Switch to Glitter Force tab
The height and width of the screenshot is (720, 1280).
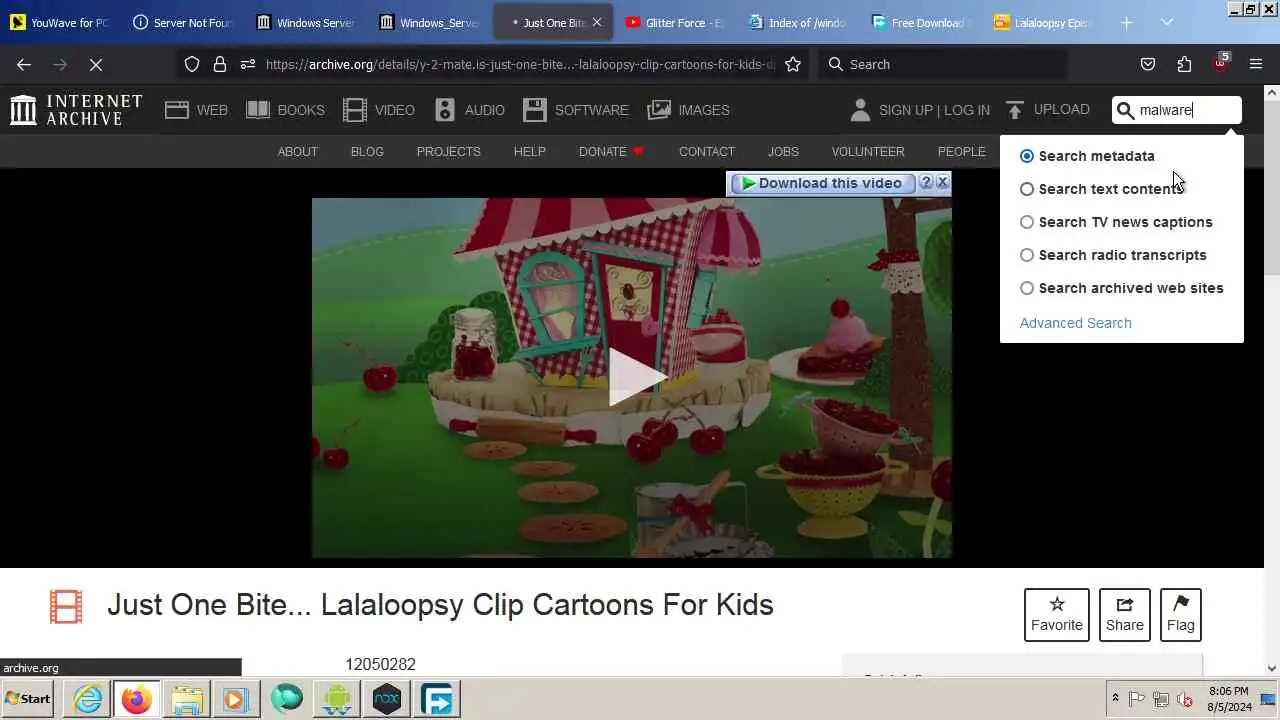point(674,22)
